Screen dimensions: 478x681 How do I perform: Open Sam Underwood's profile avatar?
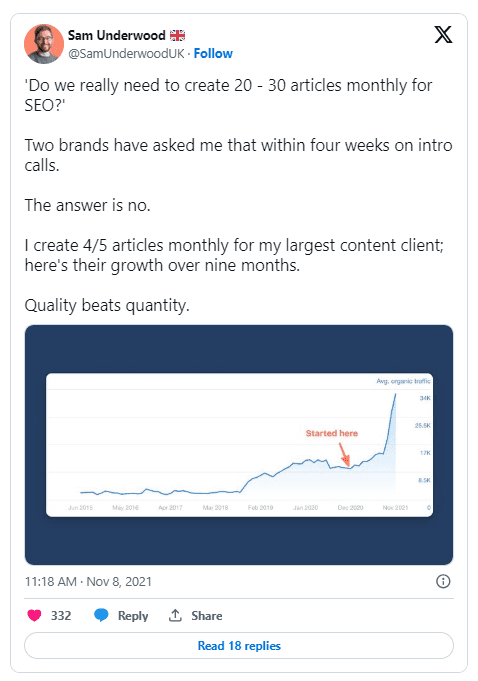click(44, 44)
